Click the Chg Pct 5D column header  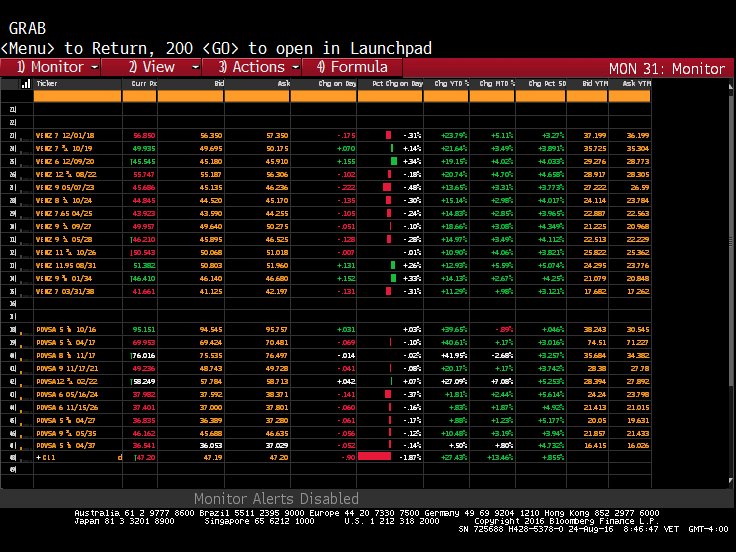(x=547, y=84)
